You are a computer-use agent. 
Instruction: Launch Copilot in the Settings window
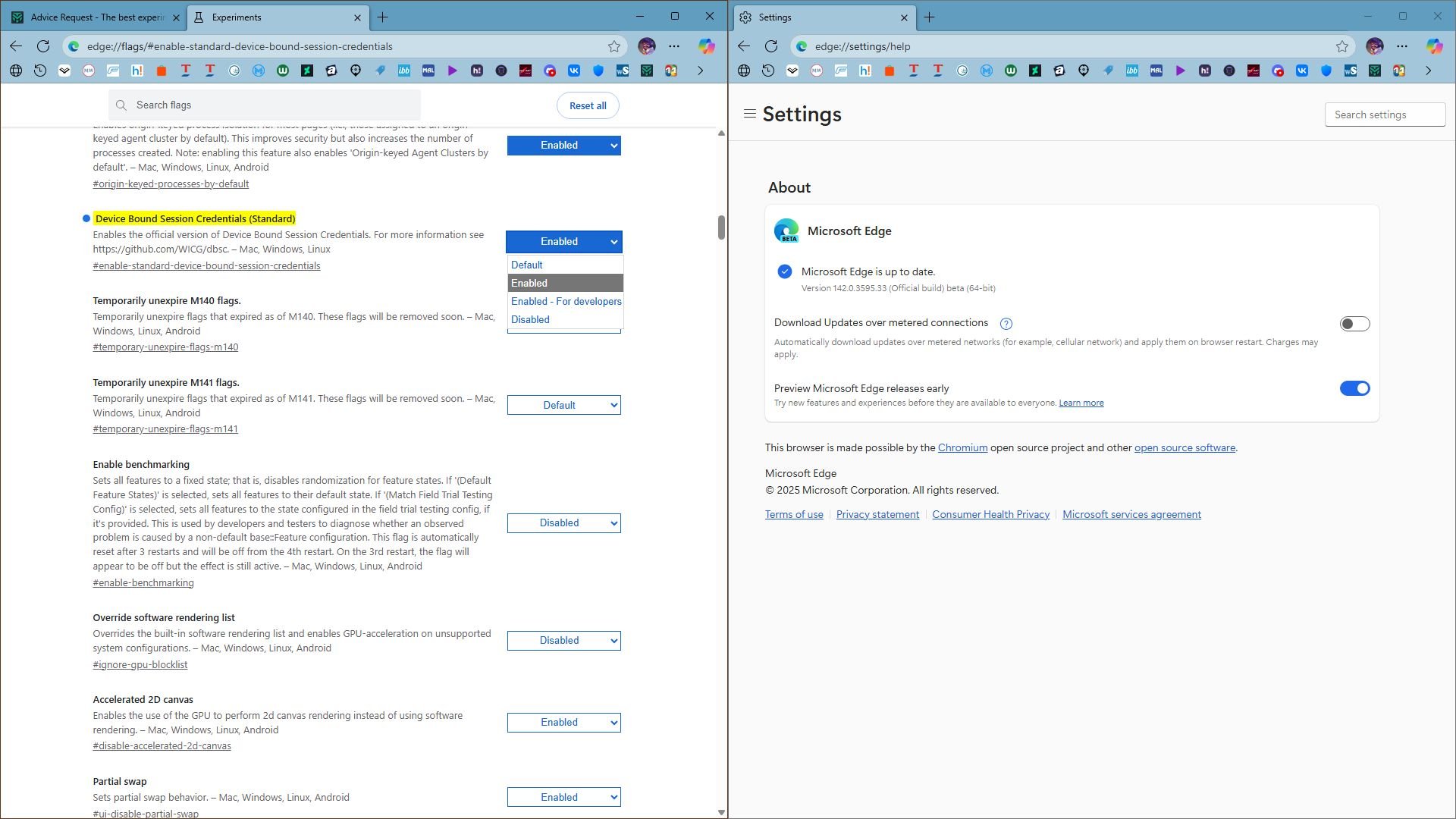pos(1435,46)
